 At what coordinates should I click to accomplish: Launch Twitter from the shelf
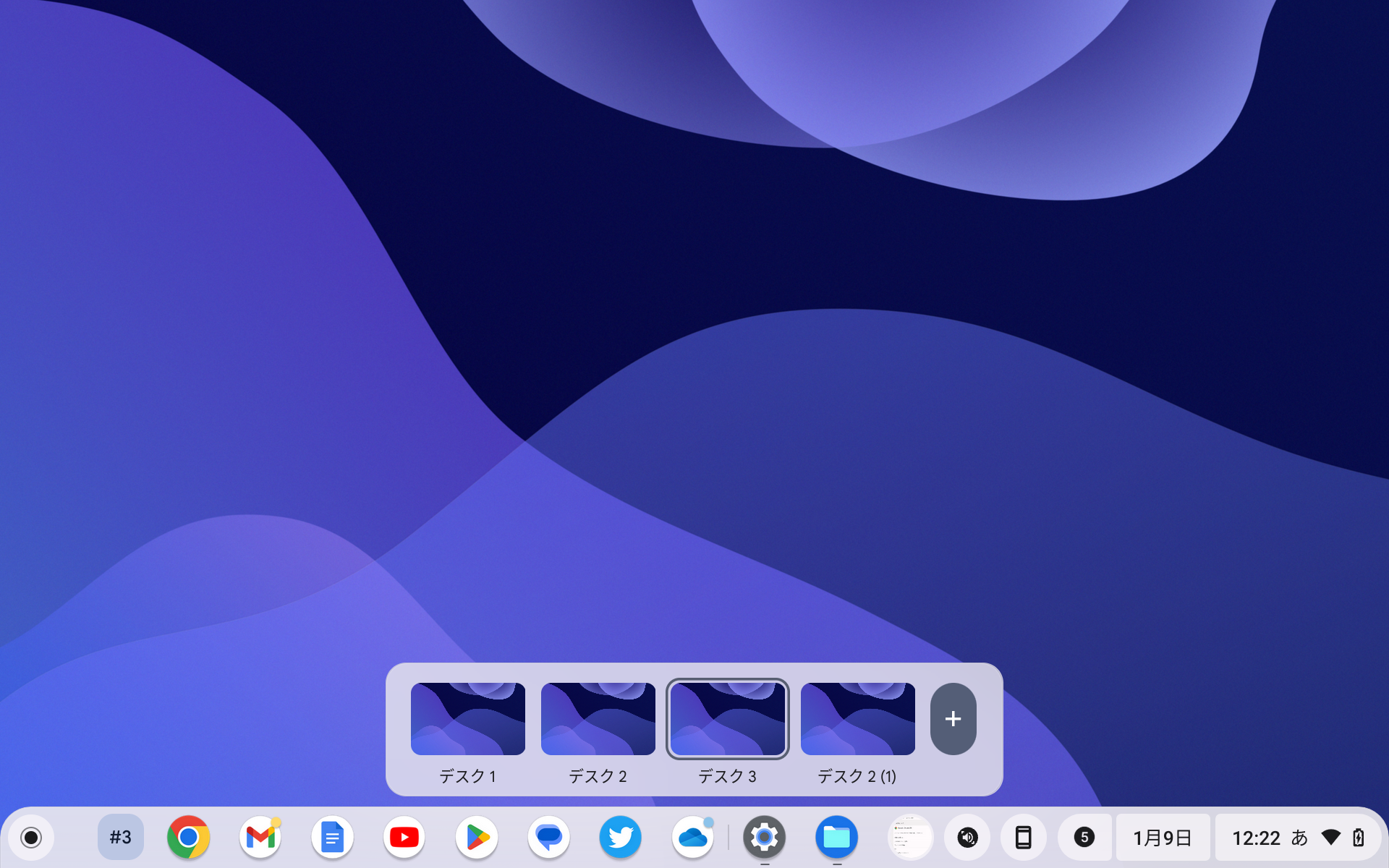pos(620,838)
